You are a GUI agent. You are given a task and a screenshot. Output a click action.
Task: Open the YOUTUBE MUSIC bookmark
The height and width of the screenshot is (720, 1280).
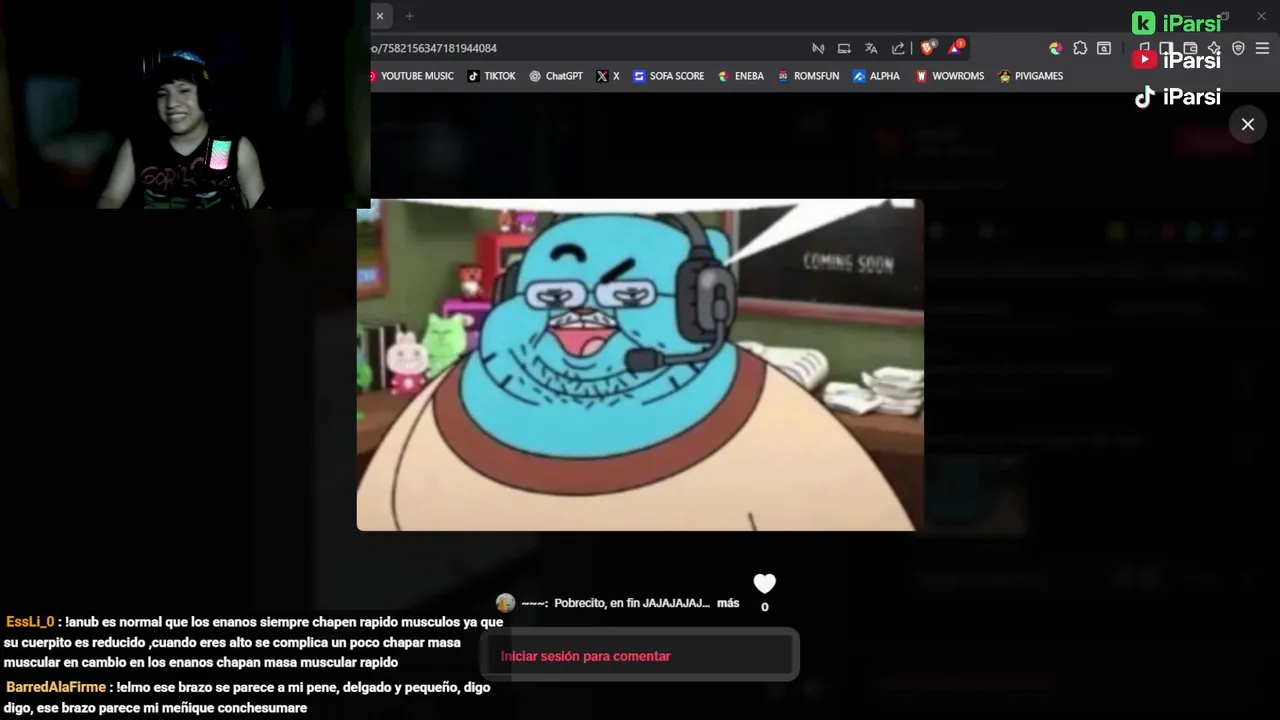click(x=411, y=76)
